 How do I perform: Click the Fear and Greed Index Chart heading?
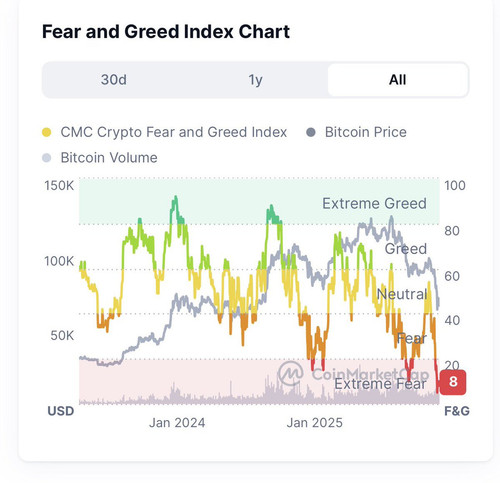pyautogui.click(x=166, y=32)
